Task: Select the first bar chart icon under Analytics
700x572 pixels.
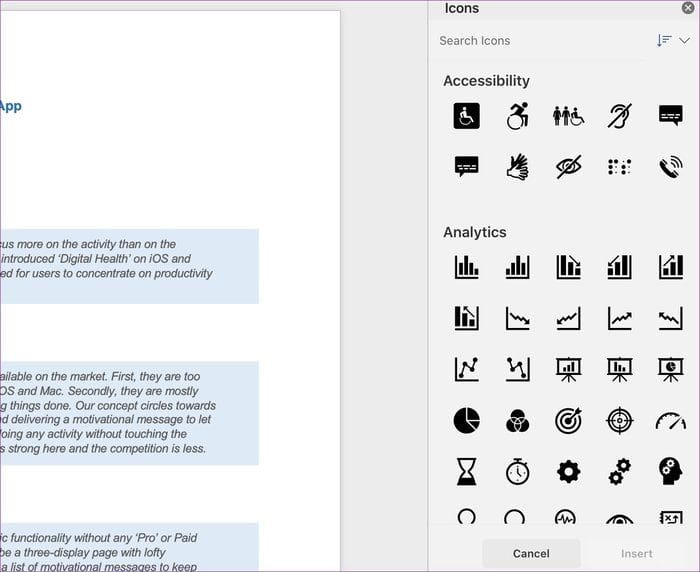Action: tap(467, 267)
